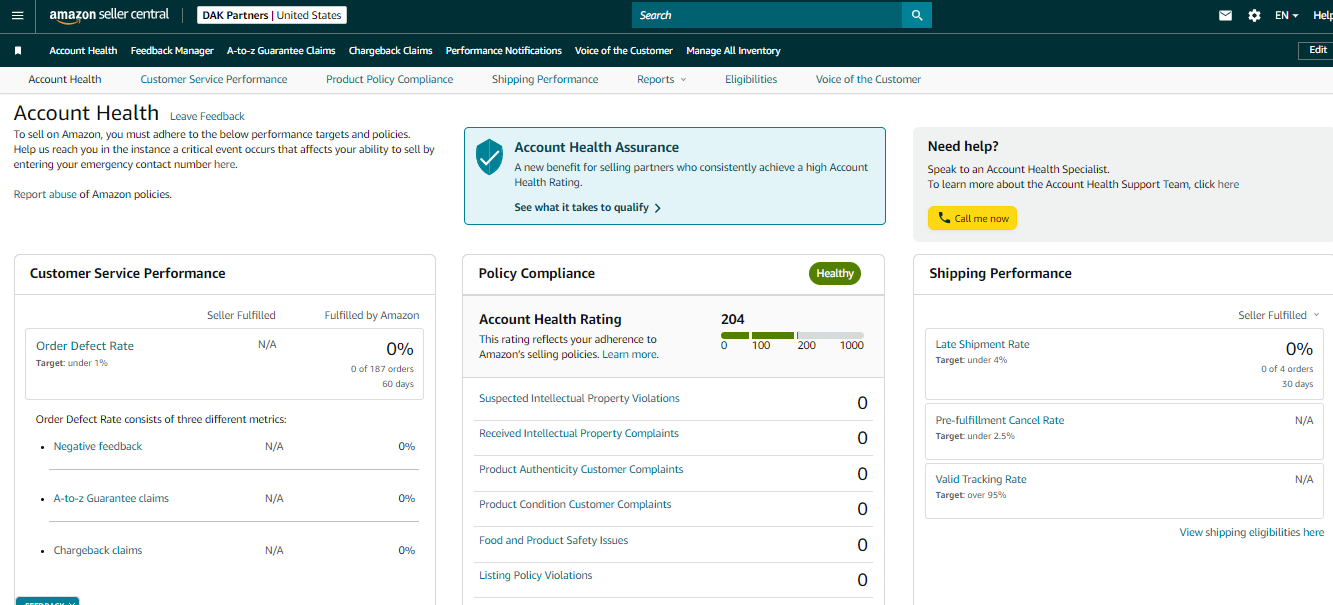The width and height of the screenshot is (1333, 605).
Task: Switch to Voice of the Customer tab
Action: click(x=868, y=79)
